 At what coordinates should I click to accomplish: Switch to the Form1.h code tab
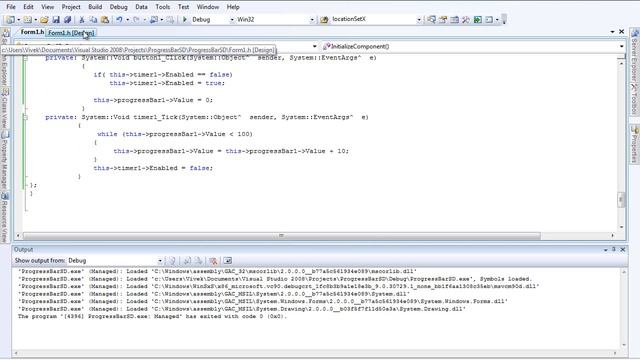(x=32, y=32)
